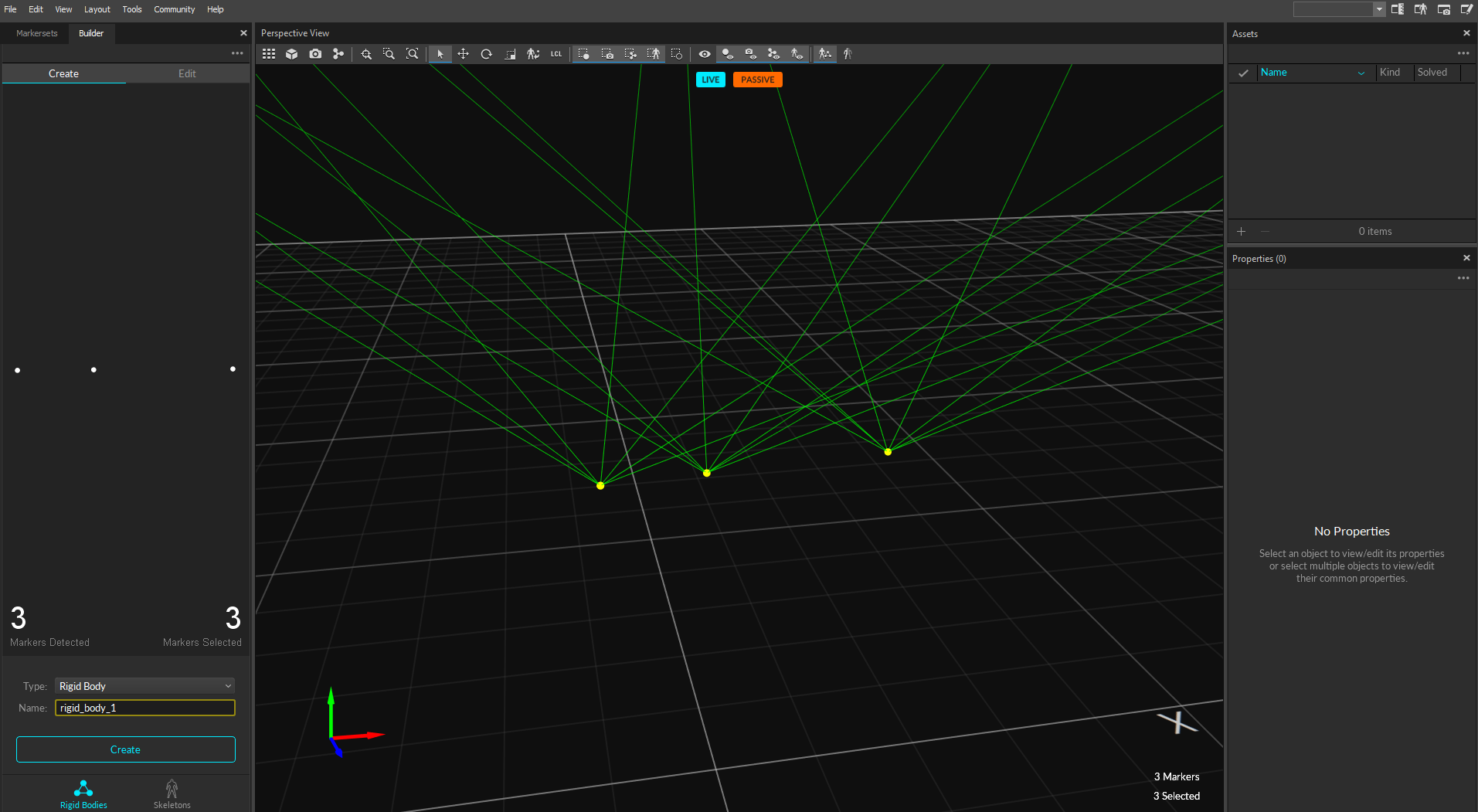Open the Type dropdown showing Rigid Body

144,686
